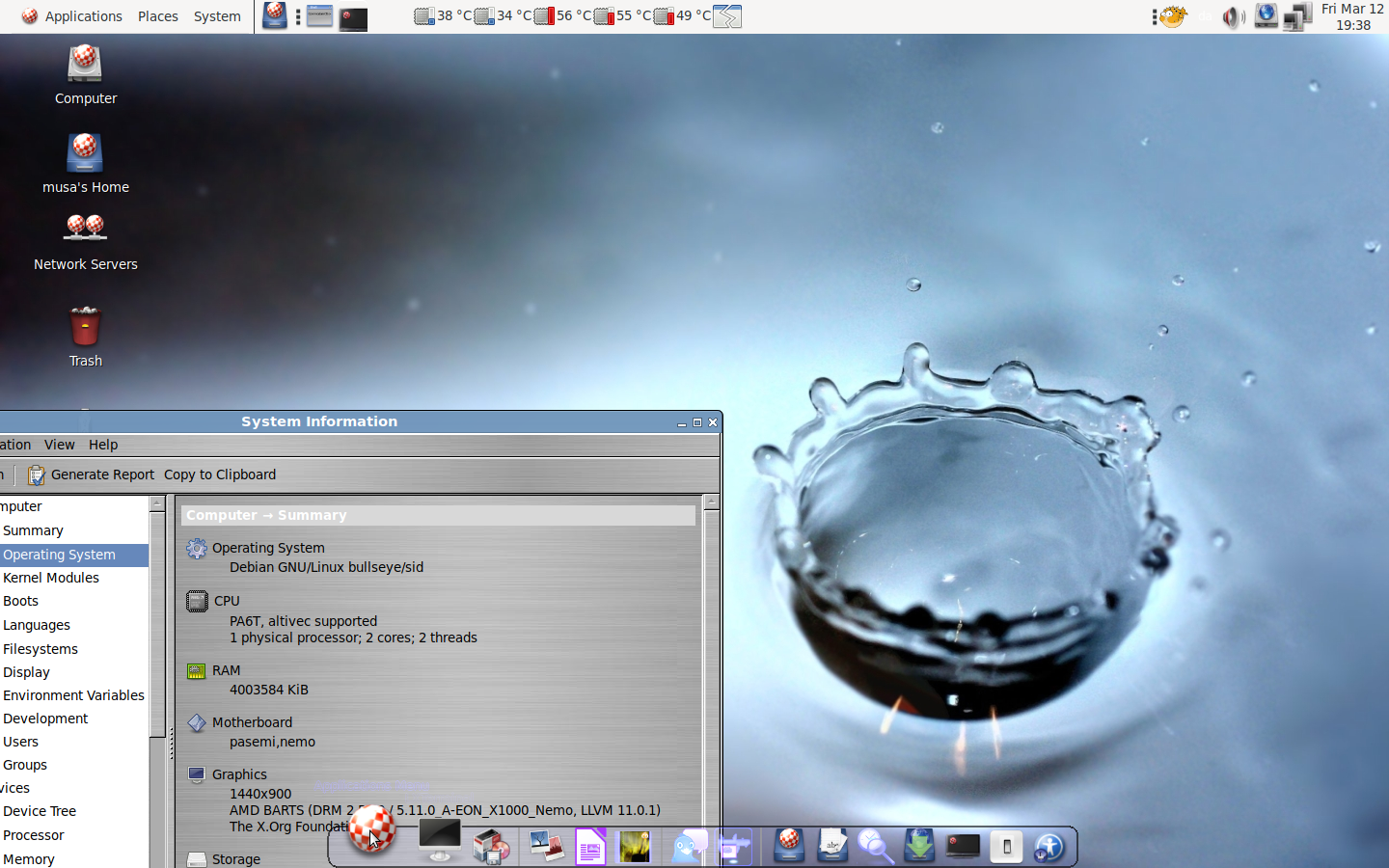Click the accessibility icon in the dock

pos(1049,847)
